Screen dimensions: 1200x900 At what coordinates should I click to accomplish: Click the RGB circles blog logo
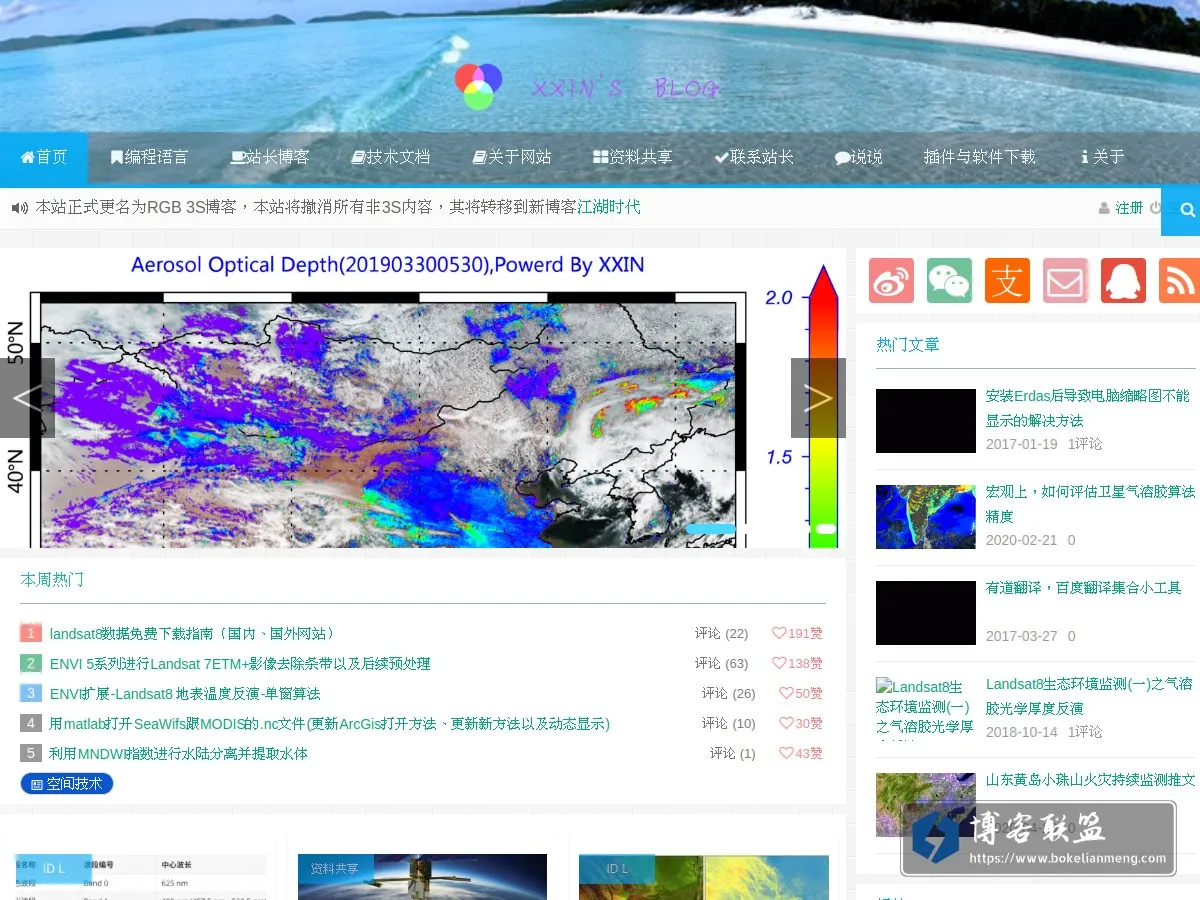(x=478, y=86)
